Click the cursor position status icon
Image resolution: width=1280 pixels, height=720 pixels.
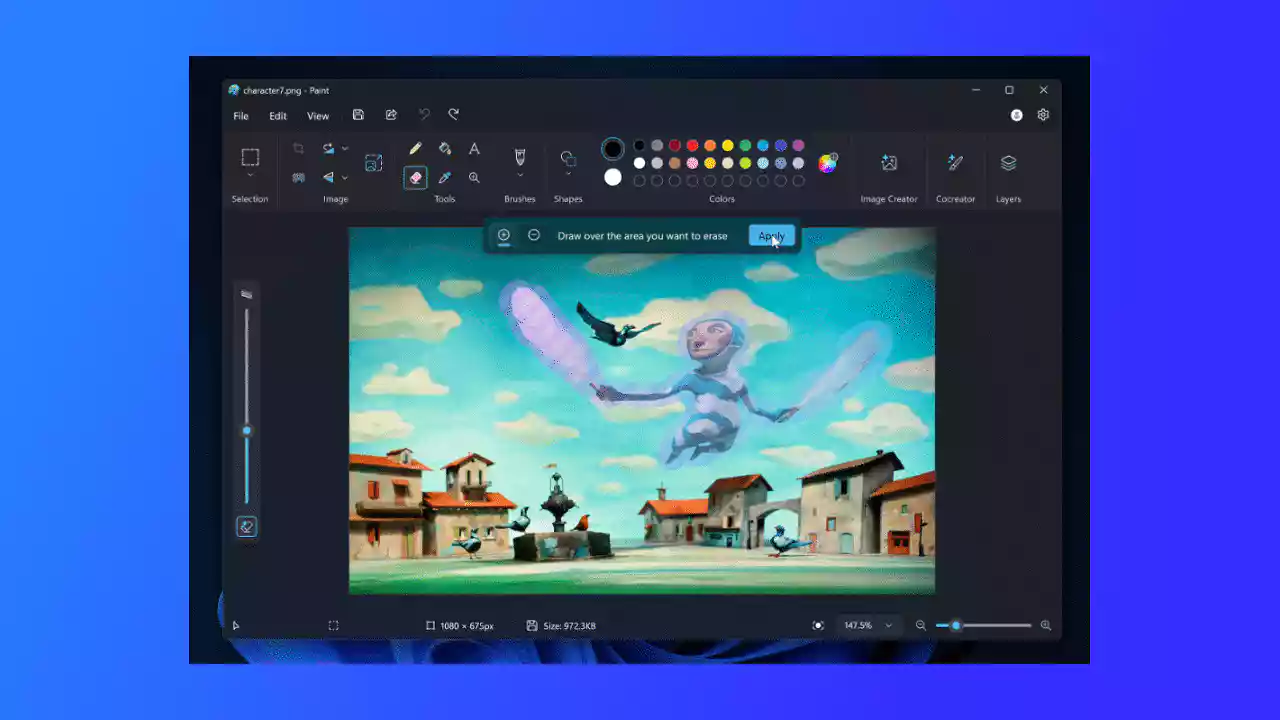pos(236,626)
